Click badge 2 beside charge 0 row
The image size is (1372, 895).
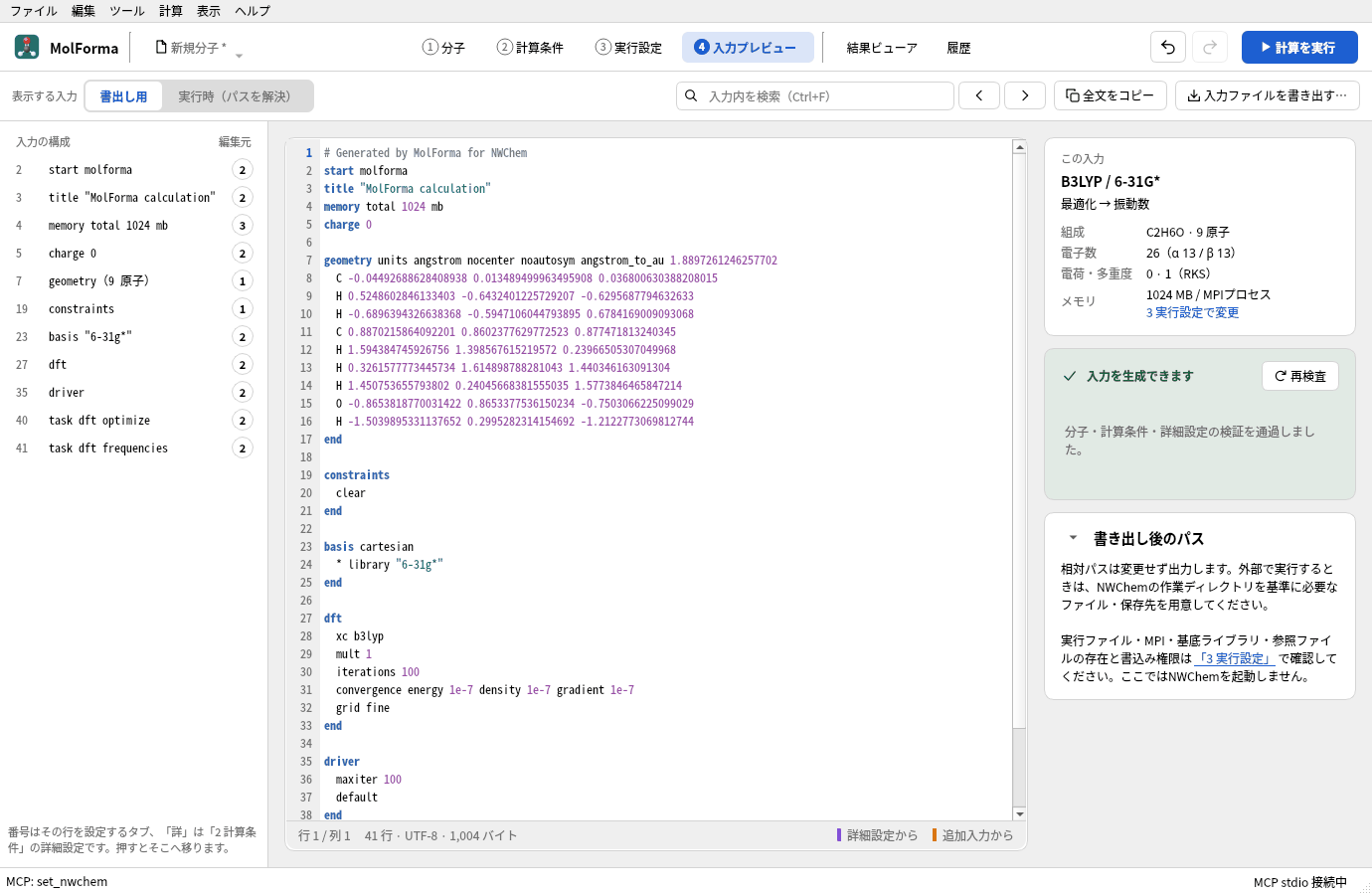[242, 254]
